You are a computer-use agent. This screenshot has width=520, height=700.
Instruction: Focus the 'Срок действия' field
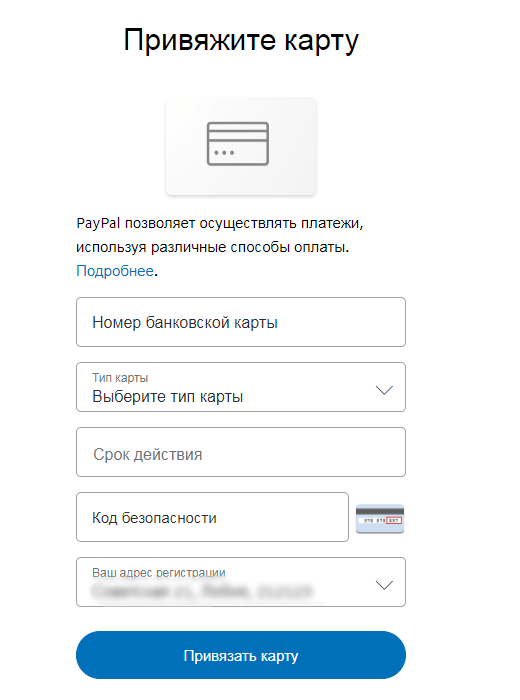(241, 452)
